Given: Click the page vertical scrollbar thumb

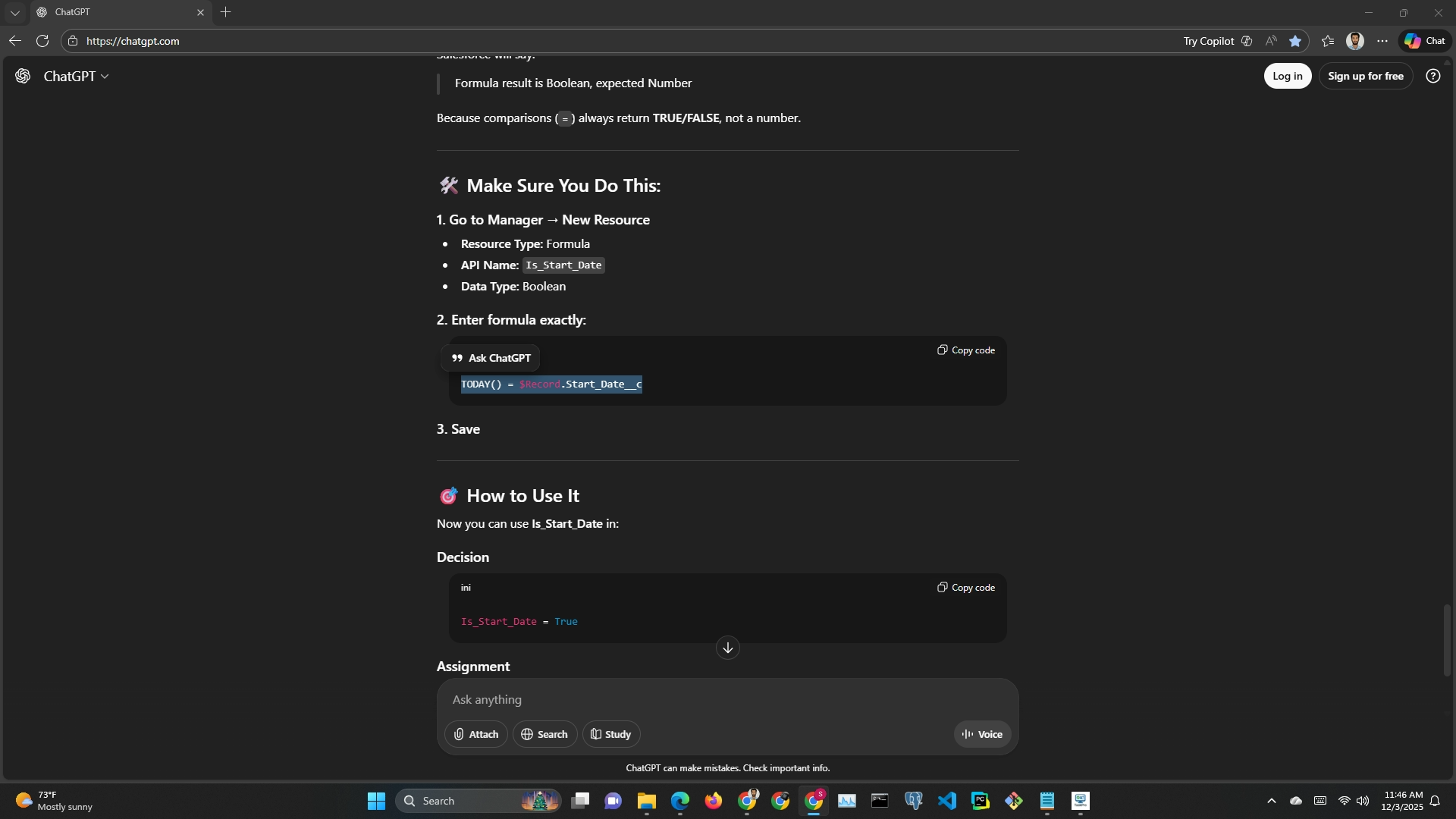Looking at the screenshot, I should [1447, 641].
